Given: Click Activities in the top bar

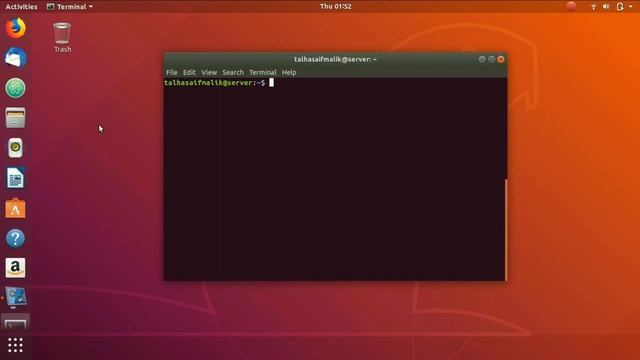Looking at the screenshot, I should [21, 7].
